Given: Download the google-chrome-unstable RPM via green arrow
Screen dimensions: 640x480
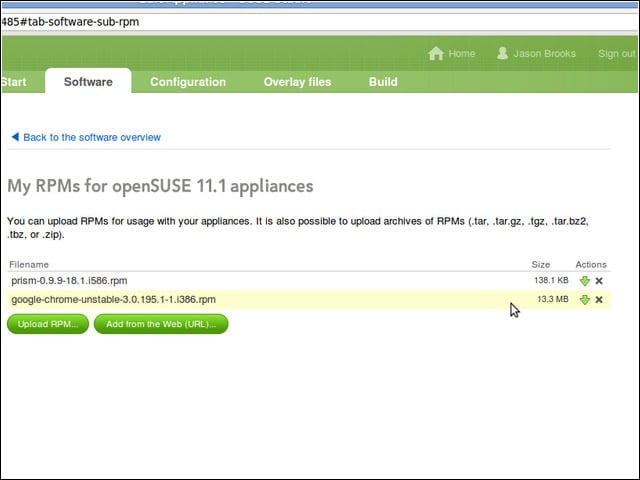Looking at the screenshot, I should point(584,300).
